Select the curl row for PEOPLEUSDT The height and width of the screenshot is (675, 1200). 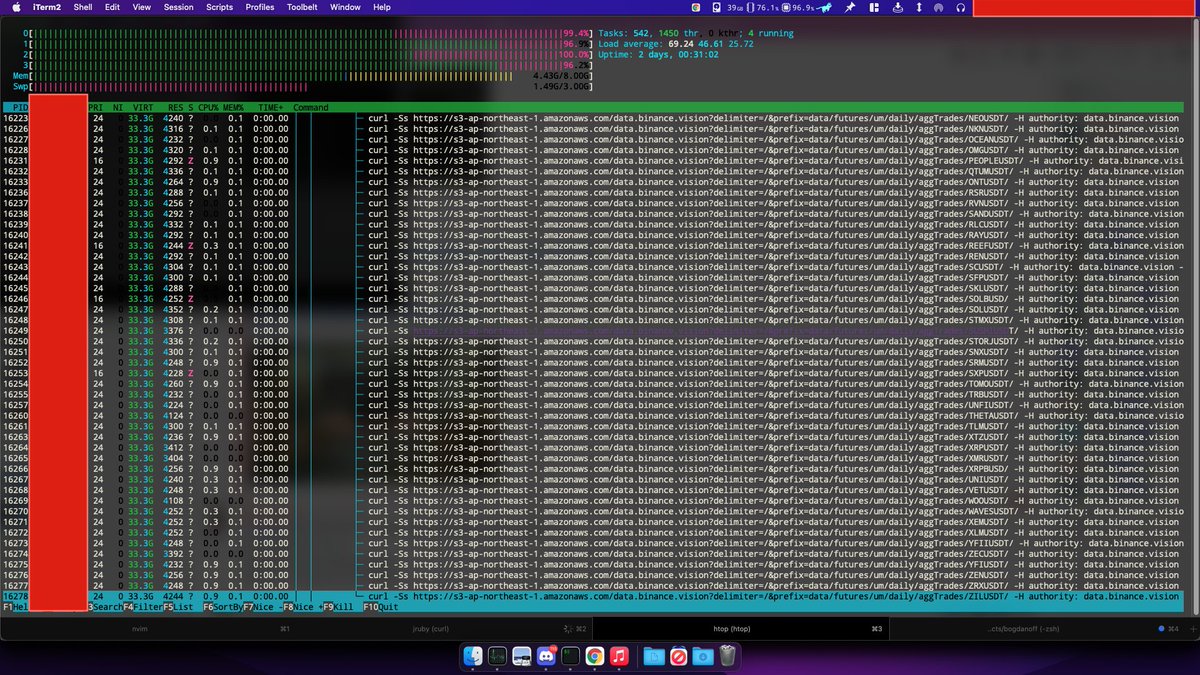[592, 160]
